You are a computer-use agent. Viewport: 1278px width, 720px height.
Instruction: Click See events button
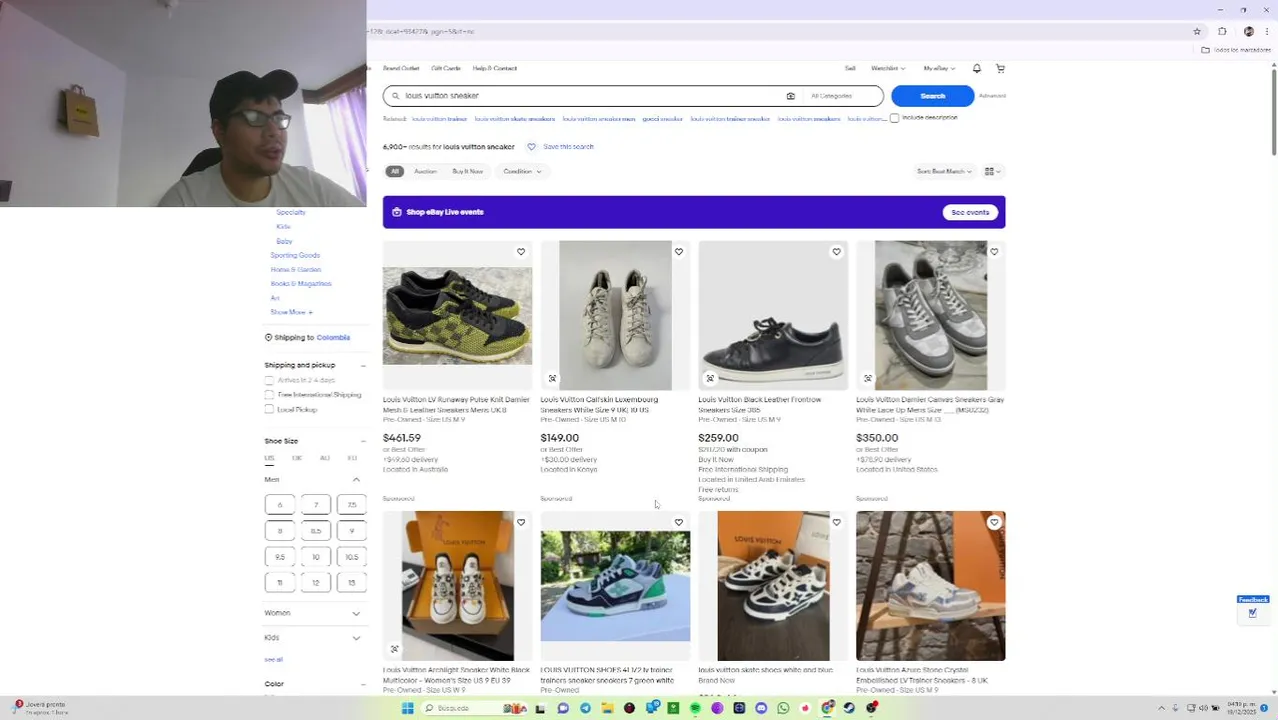pos(970,212)
